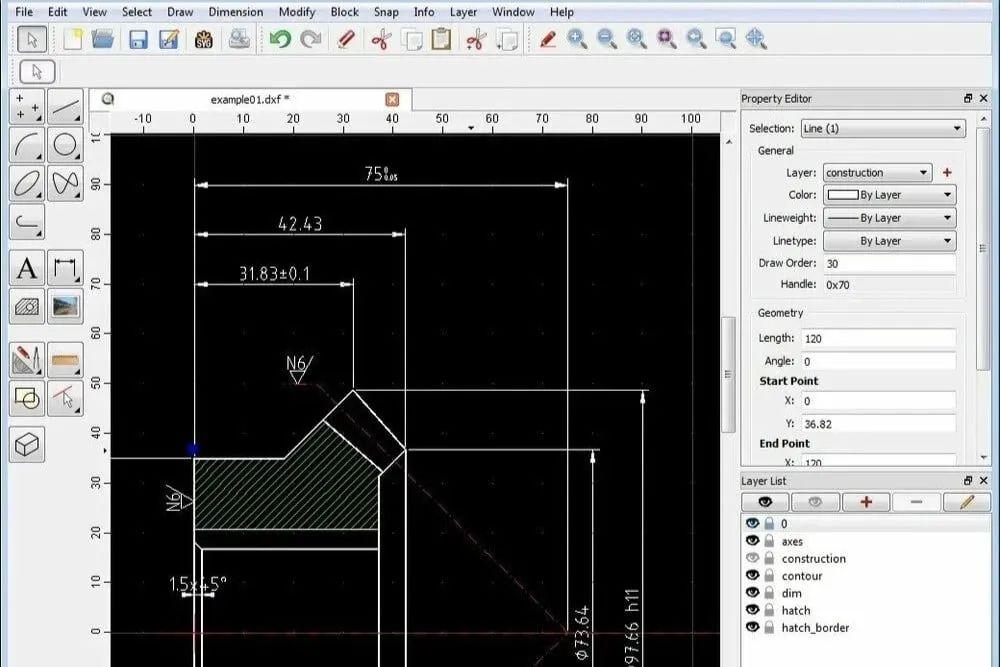The width and height of the screenshot is (1000, 667).
Task: Show all layers button in Layer List
Action: [x=765, y=502]
